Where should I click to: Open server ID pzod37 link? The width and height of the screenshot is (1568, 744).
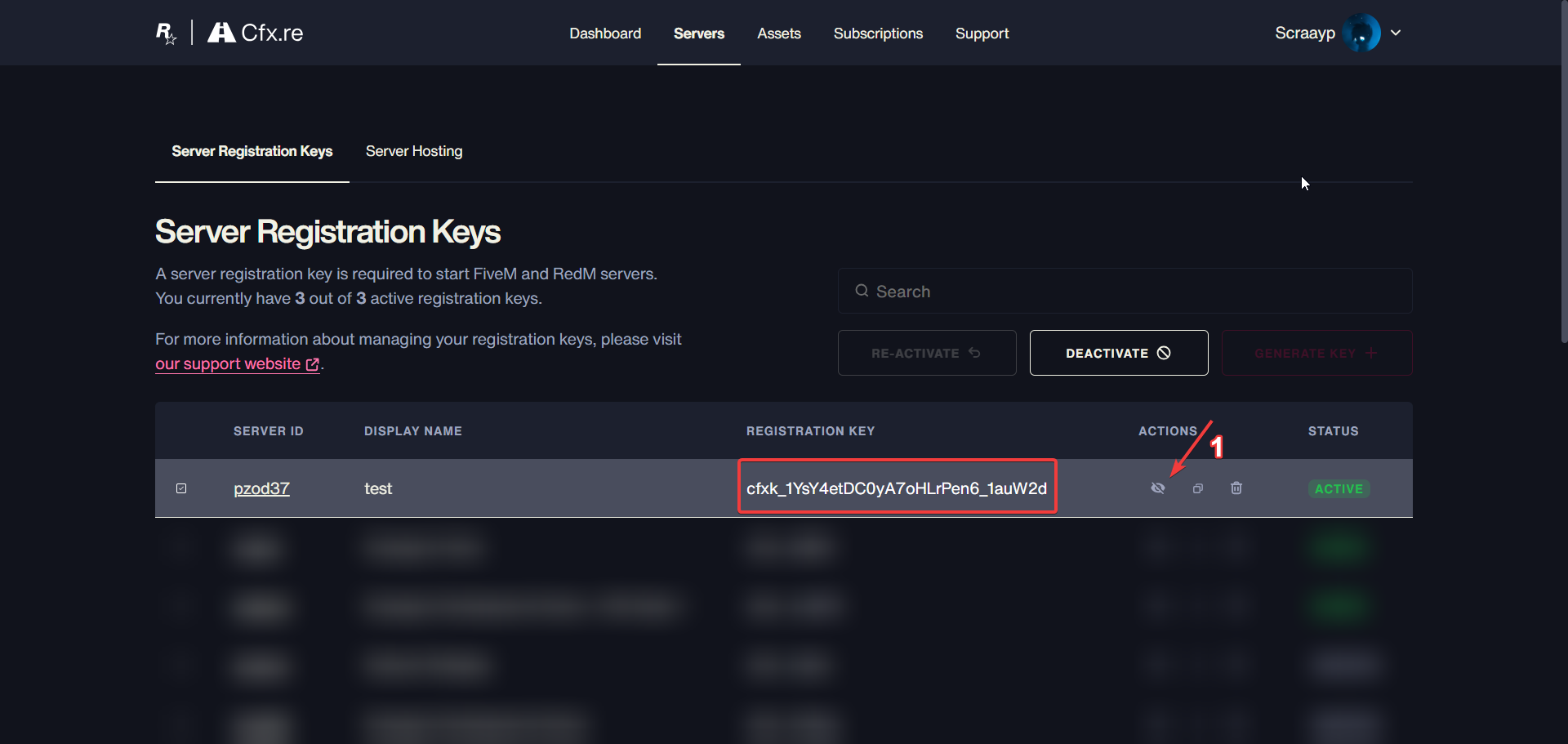click(x=261, y=488)
